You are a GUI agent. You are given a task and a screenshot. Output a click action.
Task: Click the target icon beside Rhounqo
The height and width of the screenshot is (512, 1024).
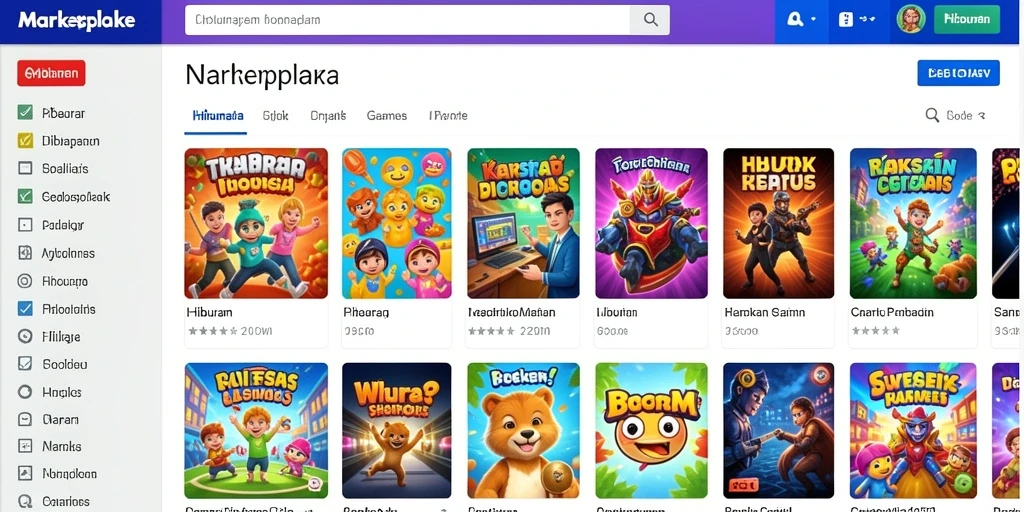pos(25,281)
